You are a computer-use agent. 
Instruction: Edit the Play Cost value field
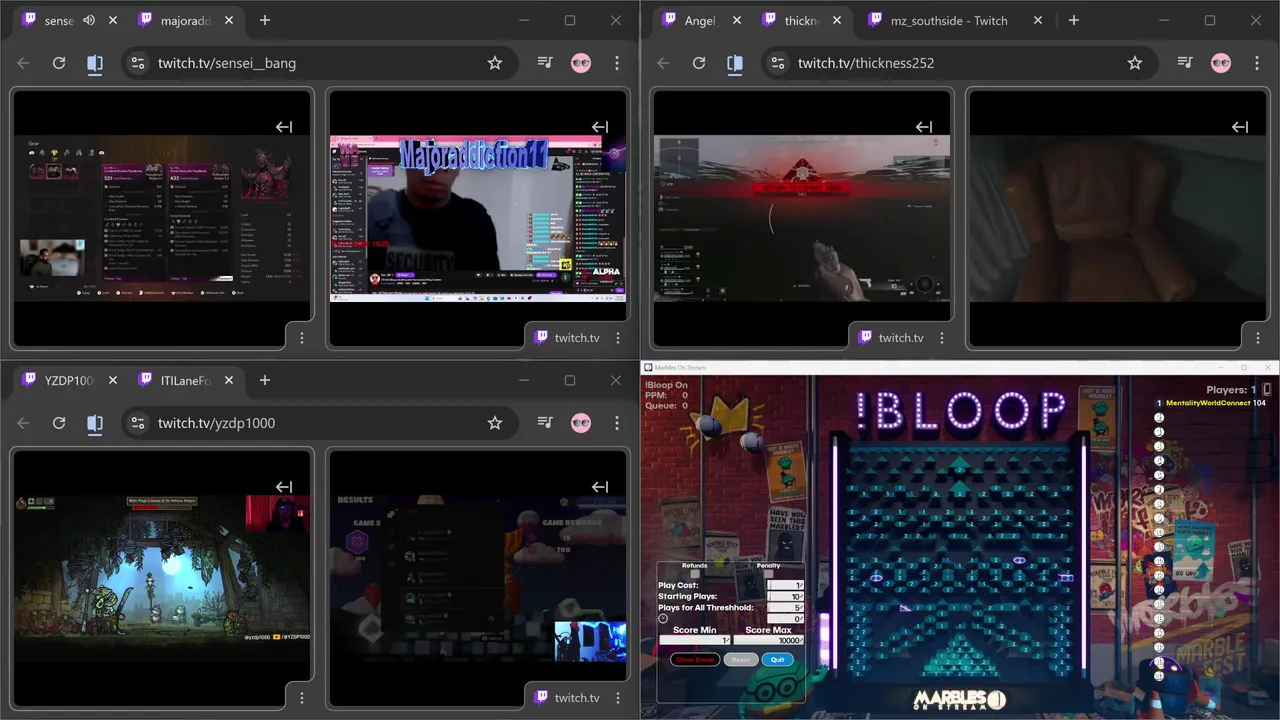coord(785,585)
